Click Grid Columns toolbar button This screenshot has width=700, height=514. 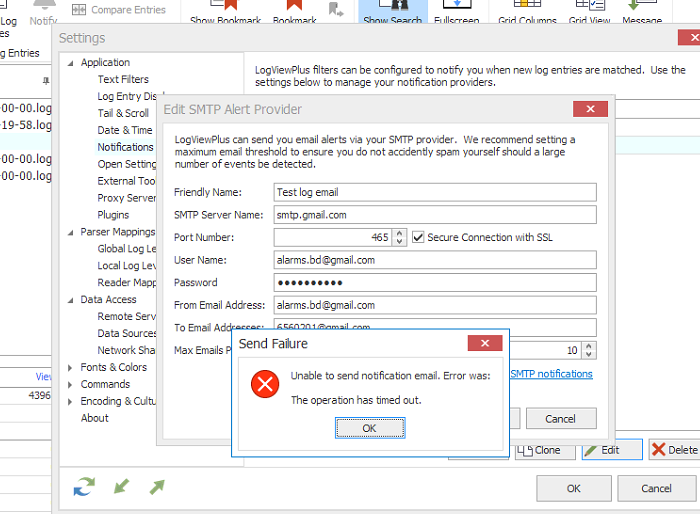click(x=527, y=13)
